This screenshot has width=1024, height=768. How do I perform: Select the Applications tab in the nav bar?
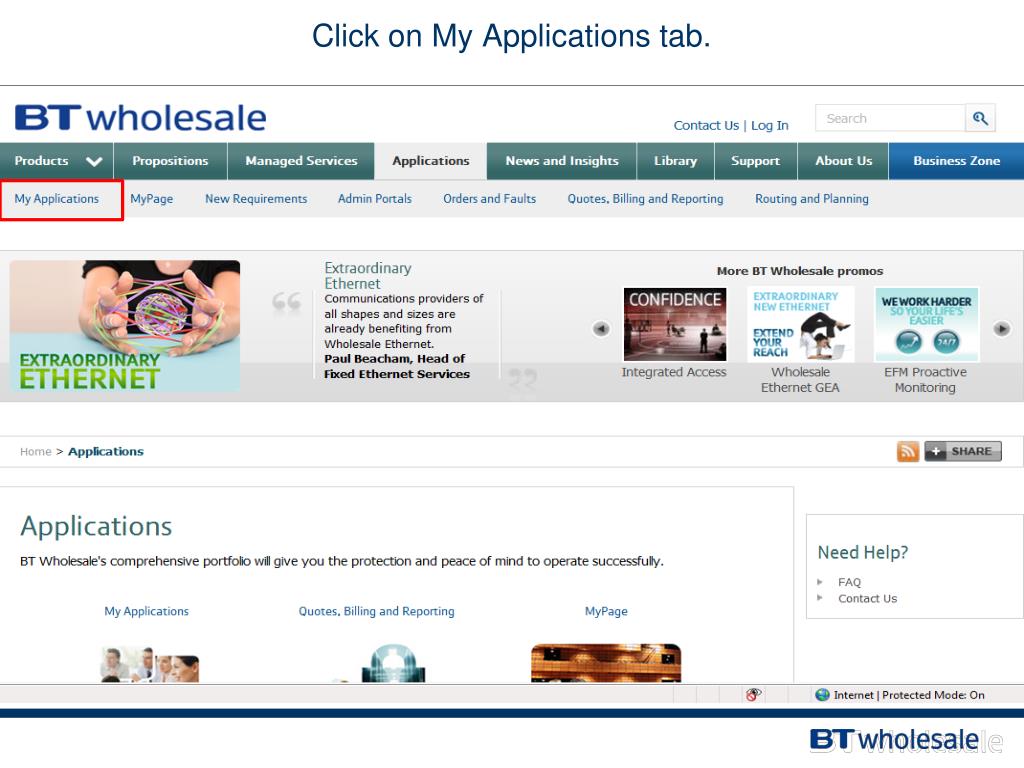point(430,161)
